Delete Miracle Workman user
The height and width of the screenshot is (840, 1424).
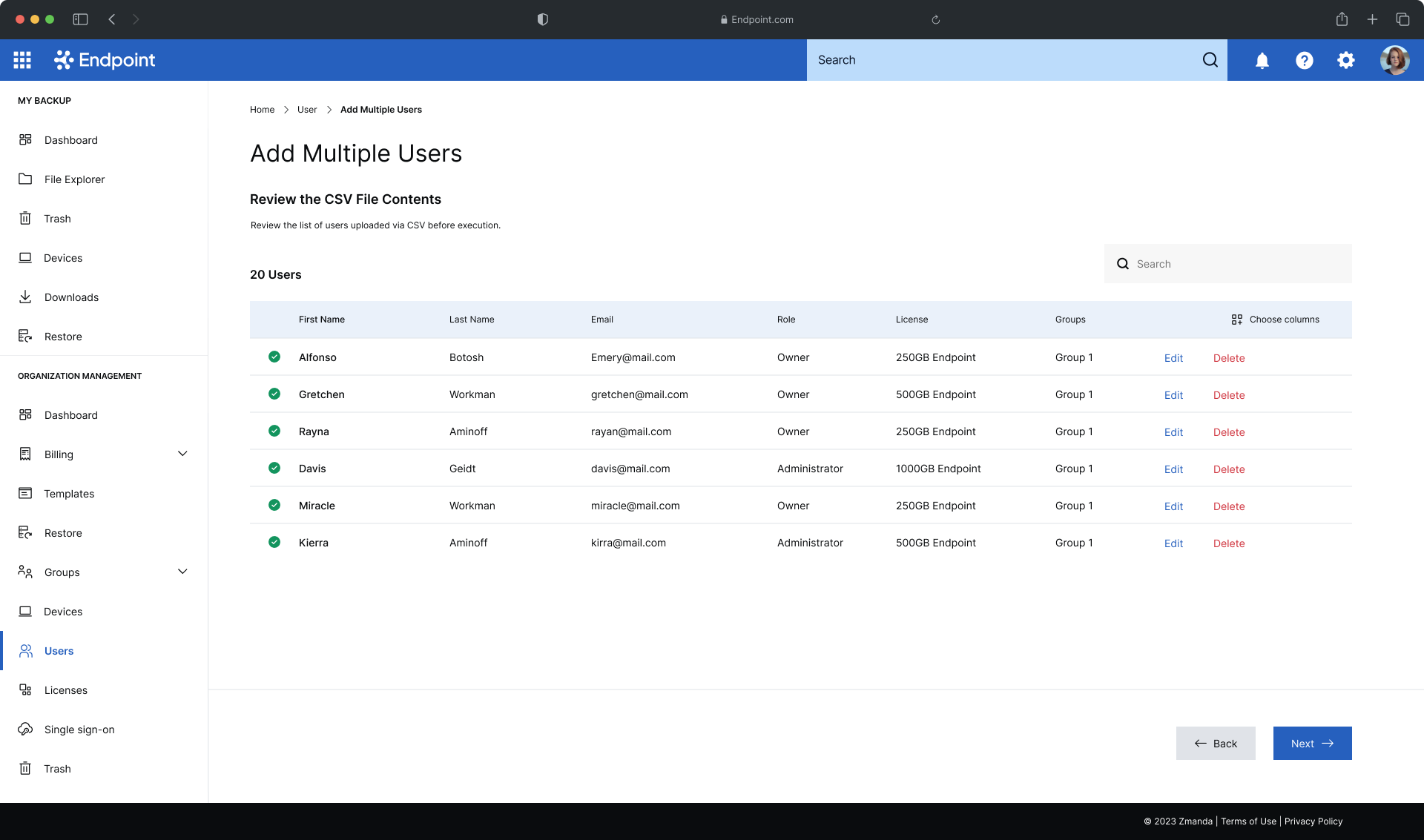click(x=1229, y=506)
